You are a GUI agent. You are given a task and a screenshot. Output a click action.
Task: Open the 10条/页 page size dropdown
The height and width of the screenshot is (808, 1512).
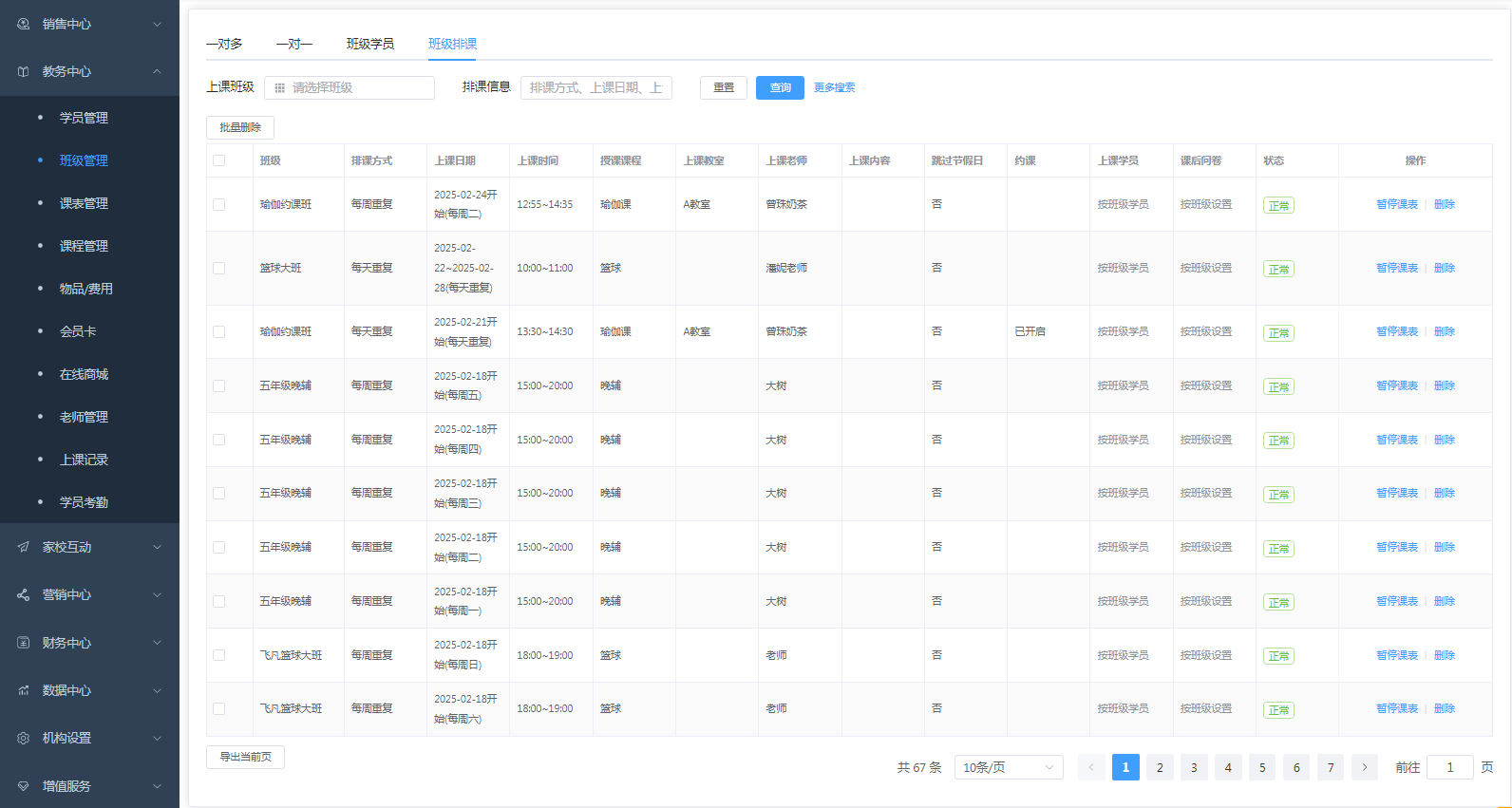[1009, 767]
